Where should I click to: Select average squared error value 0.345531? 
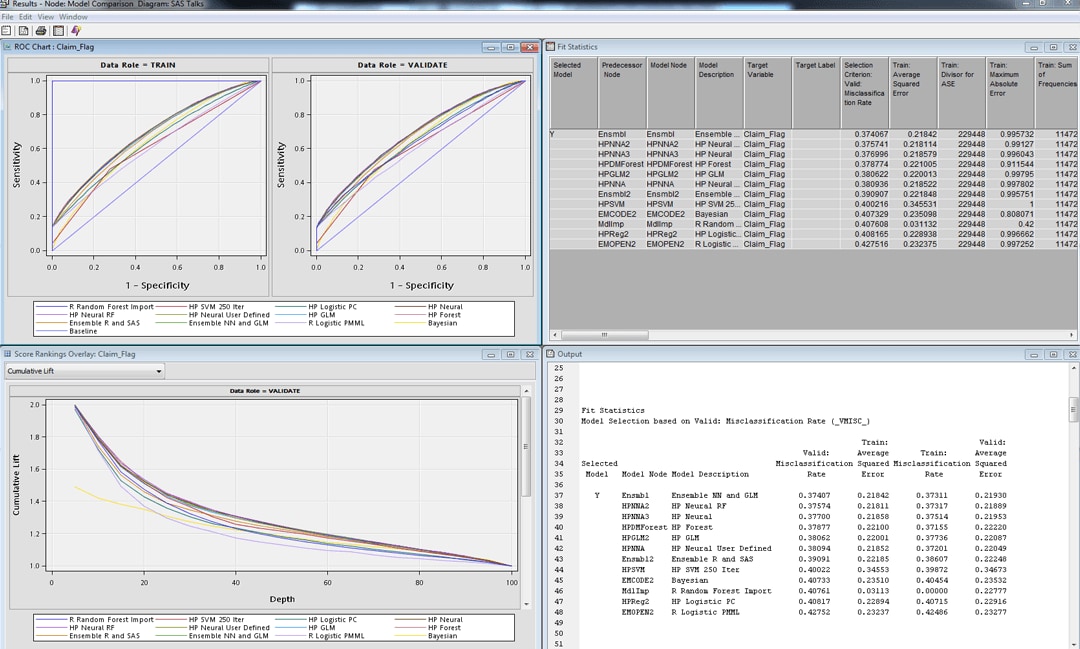pyautogui.click(x=913, y=205)
